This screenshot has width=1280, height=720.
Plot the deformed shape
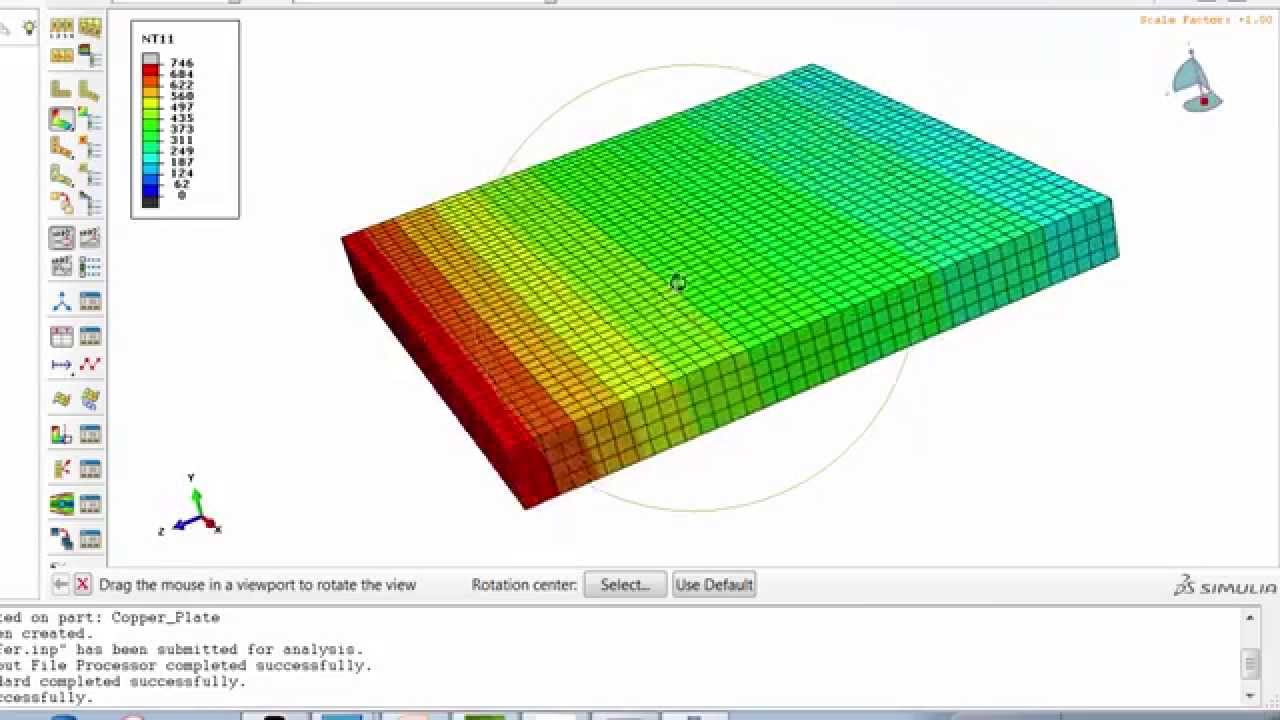[x=89, y=90]
